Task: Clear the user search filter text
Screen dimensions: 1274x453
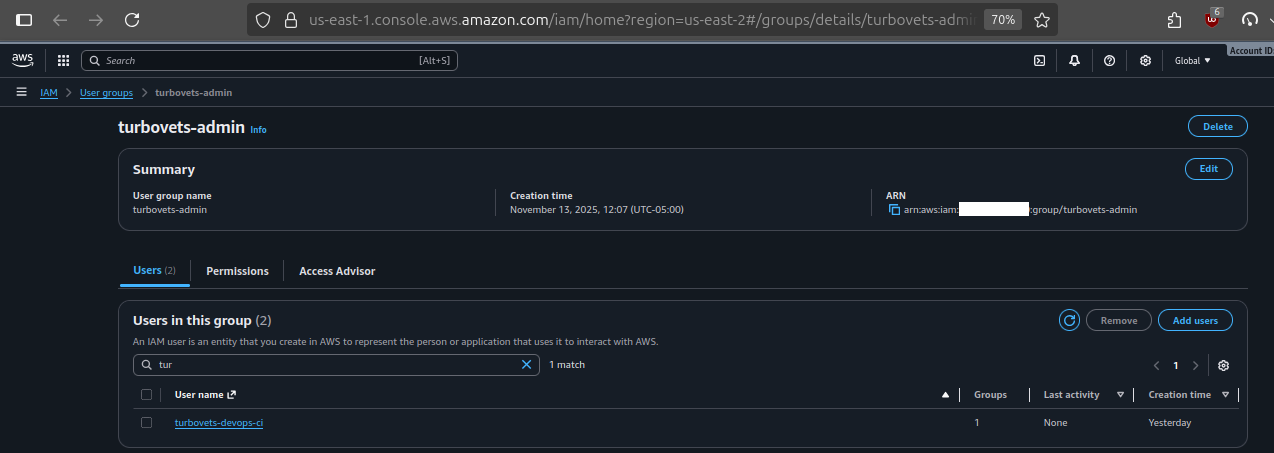Action: point(526,365)
